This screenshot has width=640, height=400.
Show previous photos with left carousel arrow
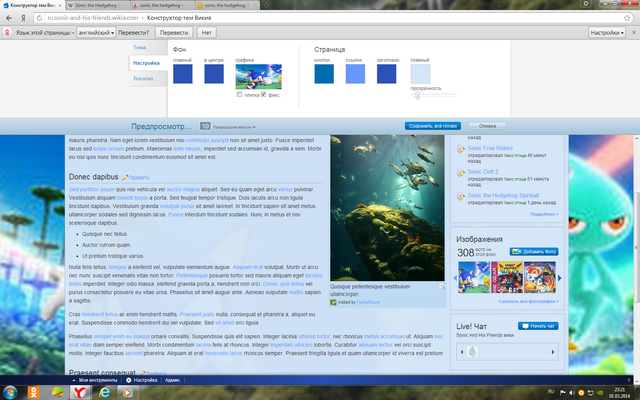[455, 278]
